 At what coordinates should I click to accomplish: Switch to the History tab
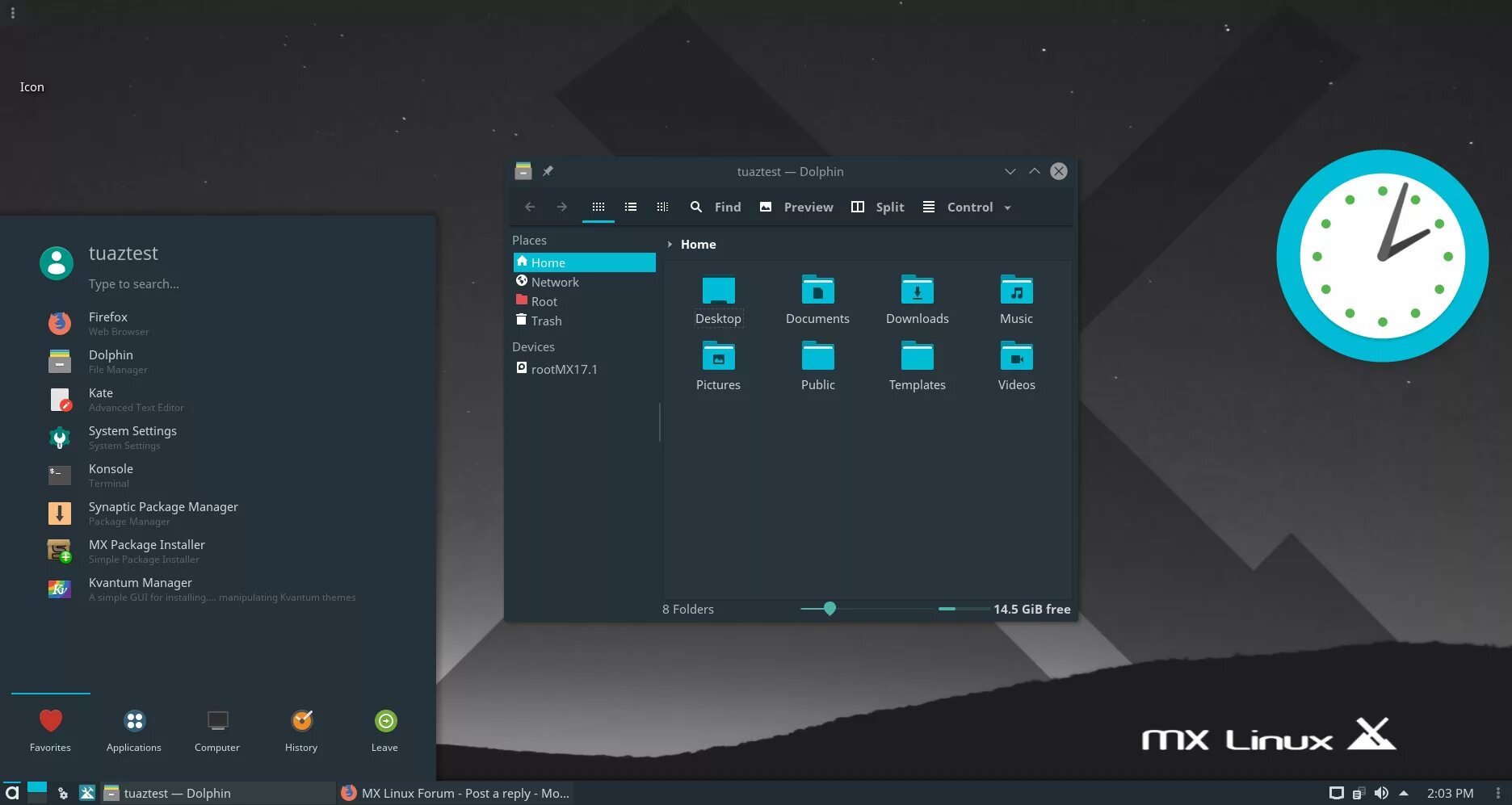point(301,730)
